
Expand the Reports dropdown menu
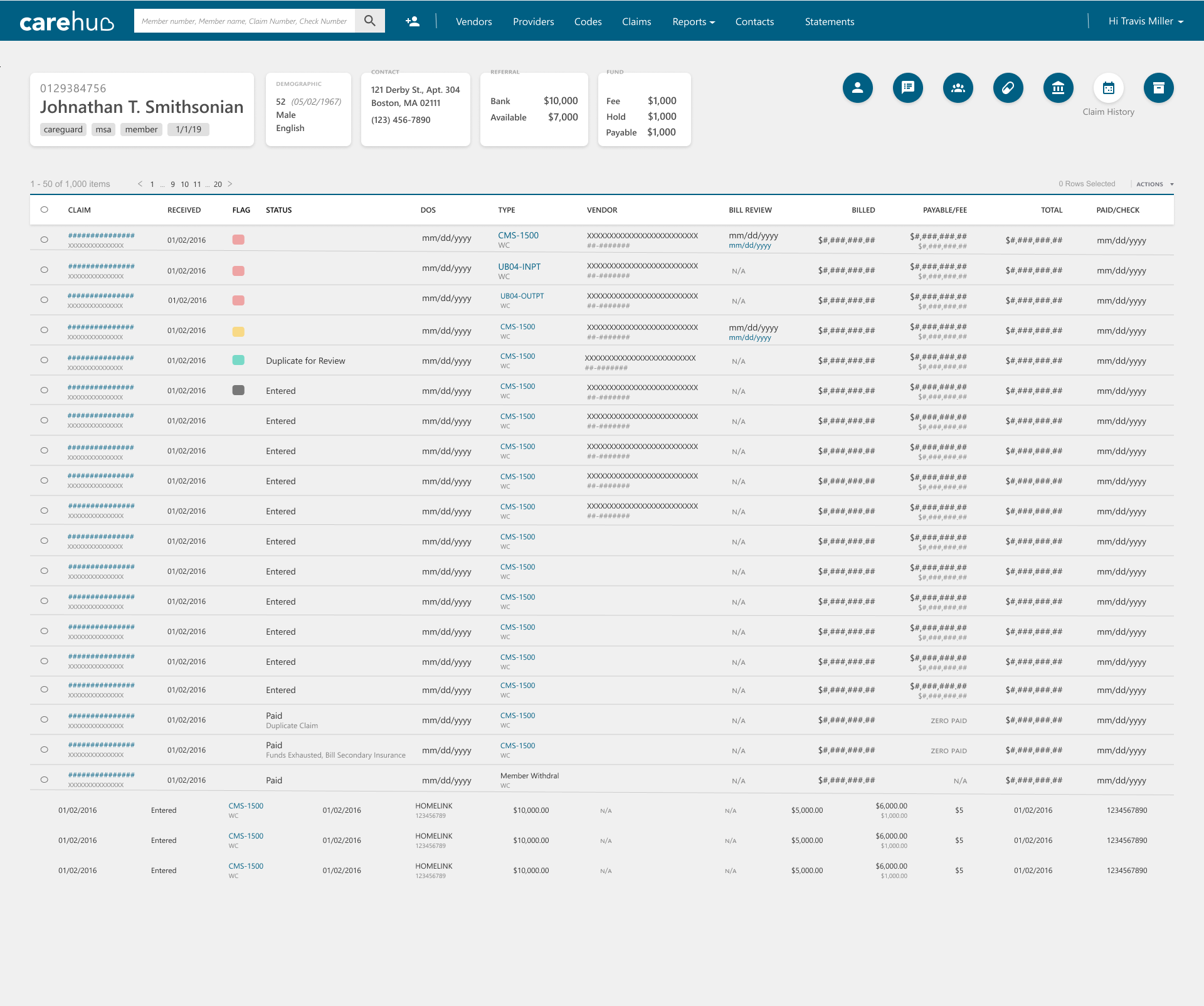[694, 21]
